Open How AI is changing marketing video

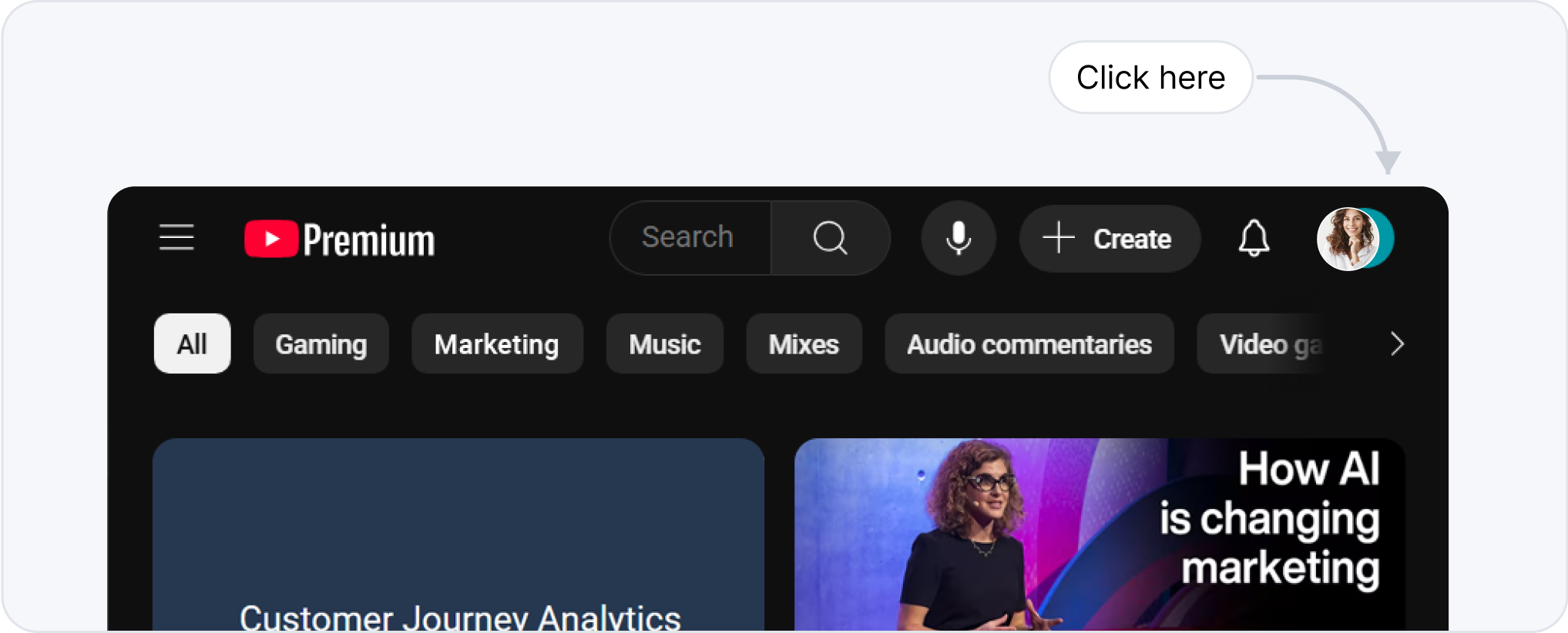(1100, 535)
